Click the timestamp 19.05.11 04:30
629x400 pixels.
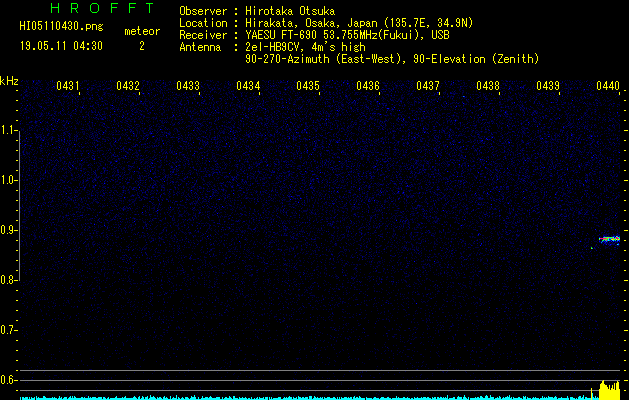tap(61, 46)
